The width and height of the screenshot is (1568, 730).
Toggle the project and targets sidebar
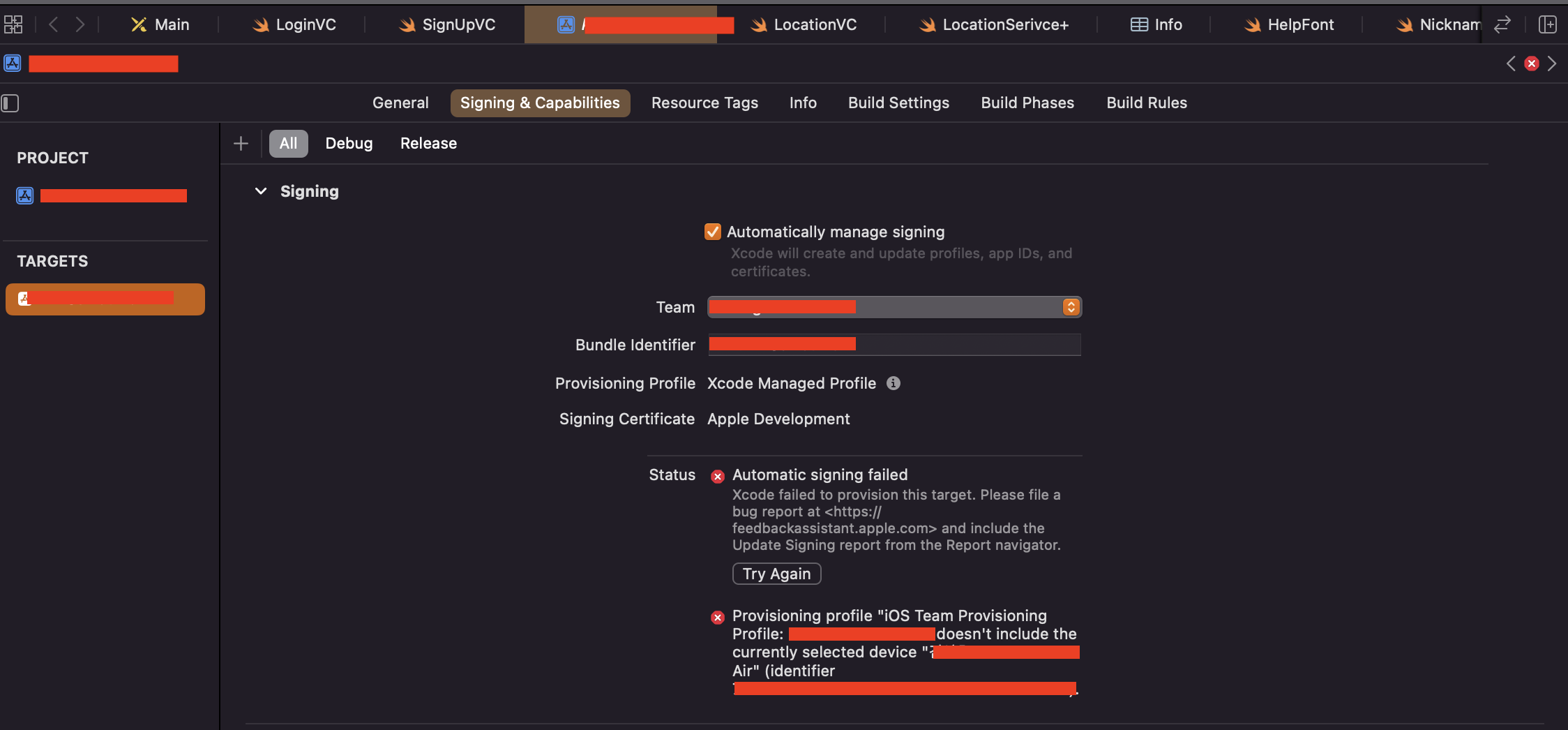(x=10, y=103)
